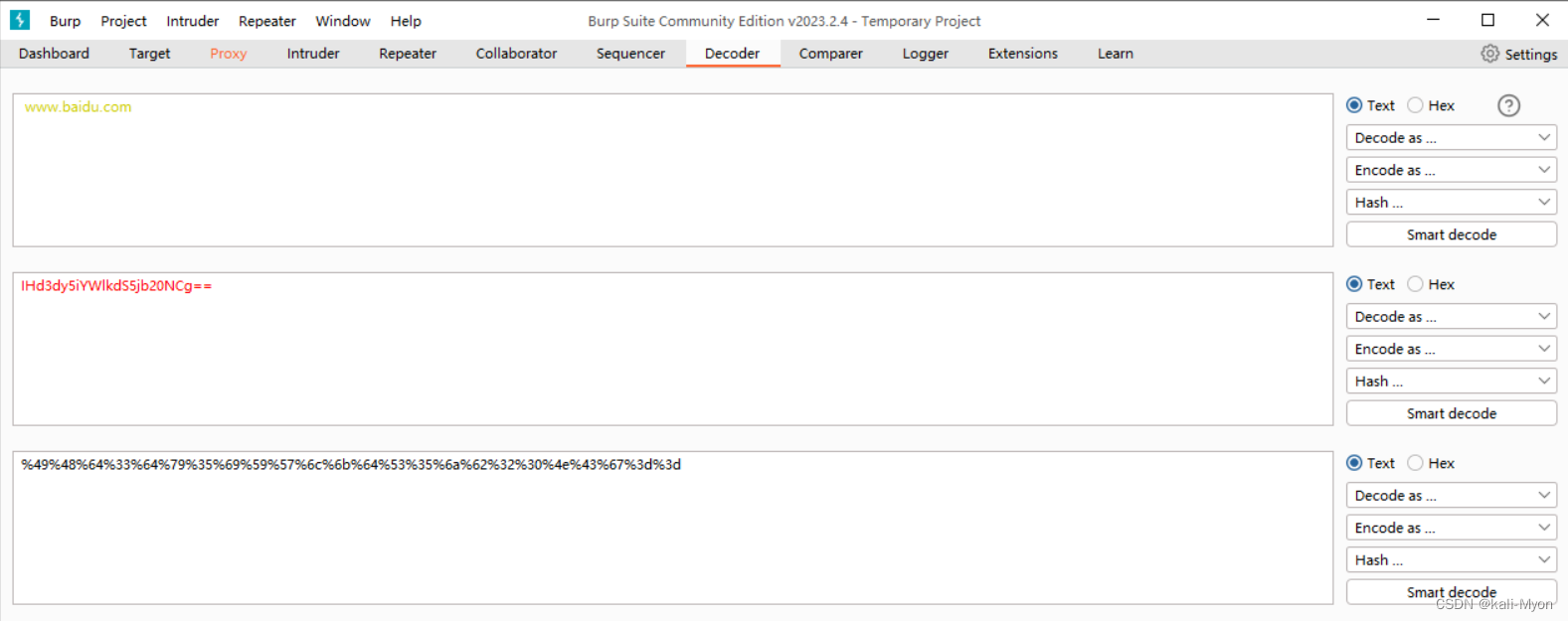Screen dimensions: 1568x621
Task: Switch to the Intruder tab
Action: click(x=313, y=54)
